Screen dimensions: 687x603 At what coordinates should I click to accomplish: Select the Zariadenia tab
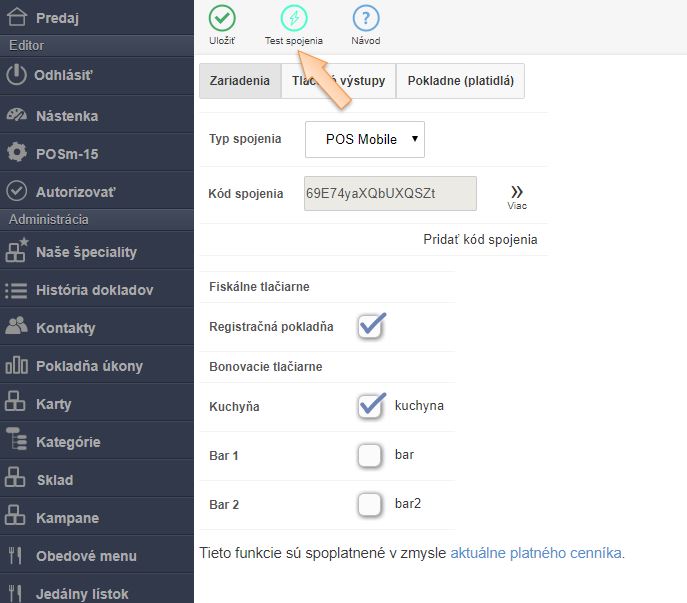(x=239, y=81)
